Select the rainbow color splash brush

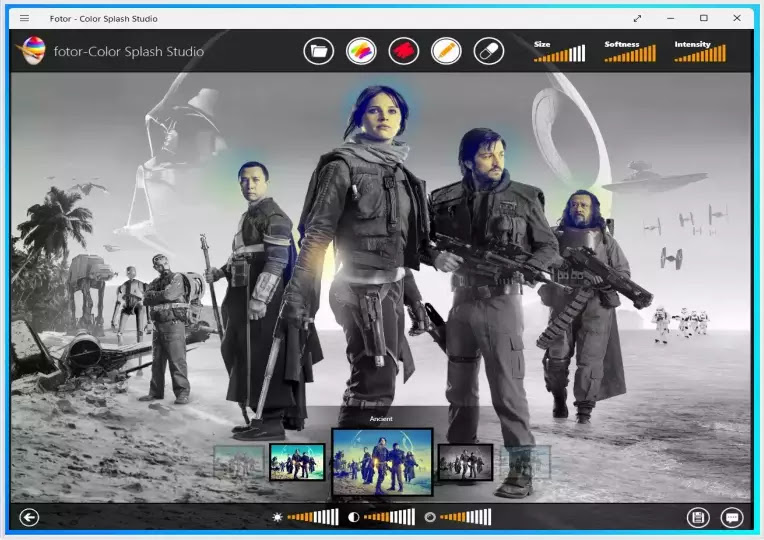(361, 51)
